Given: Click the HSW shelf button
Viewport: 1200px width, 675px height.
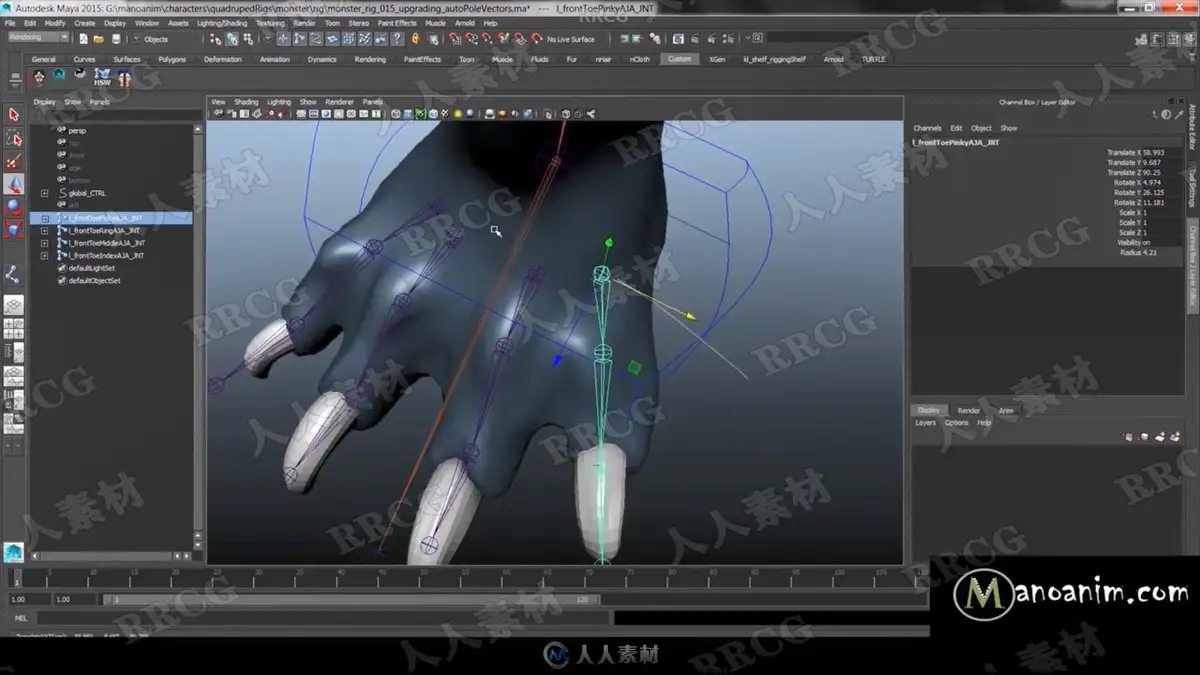Looking at the screenshot, I should coord(102,77).
